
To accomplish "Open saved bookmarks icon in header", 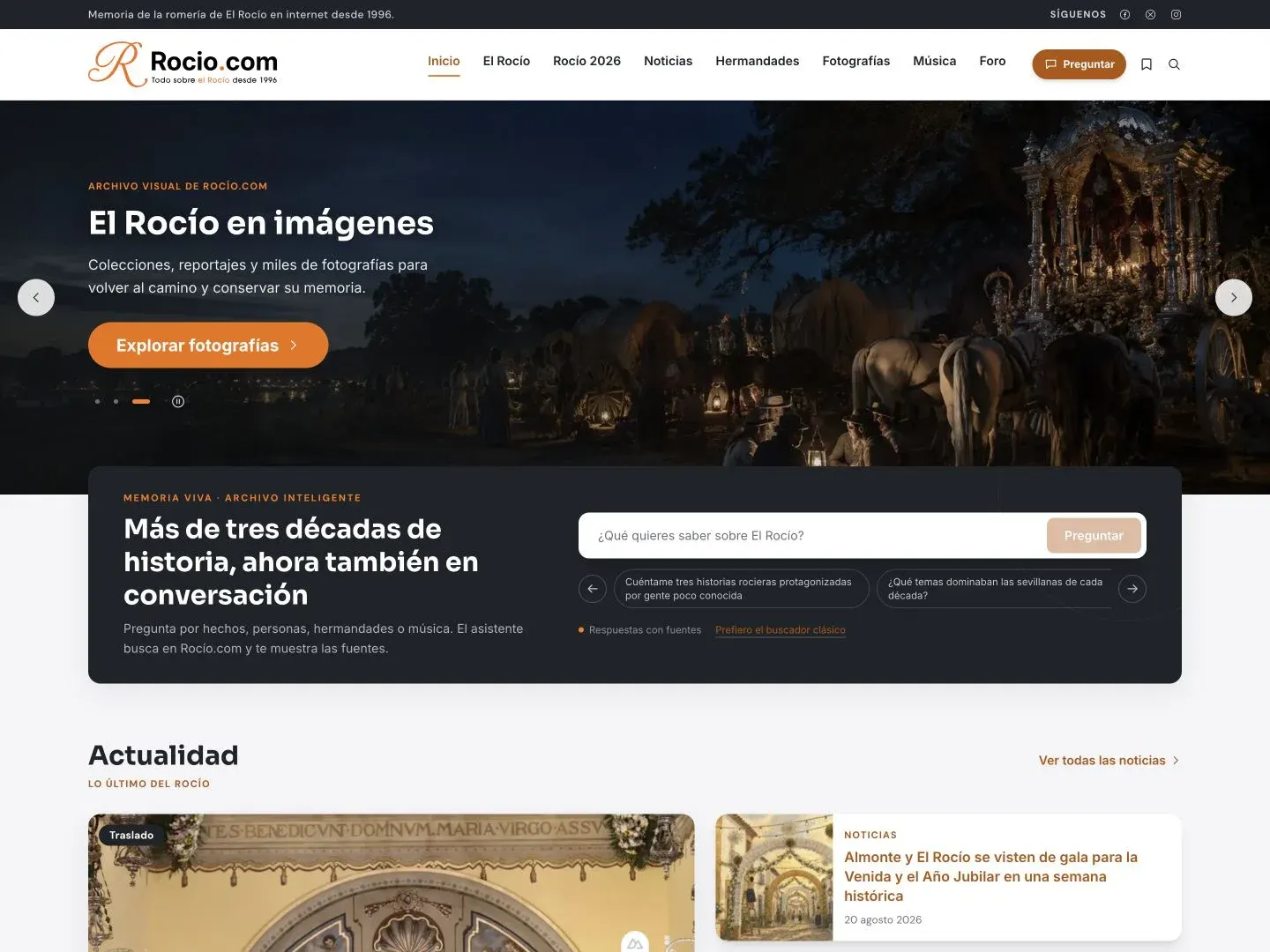I will click(x=1147, y=64).
